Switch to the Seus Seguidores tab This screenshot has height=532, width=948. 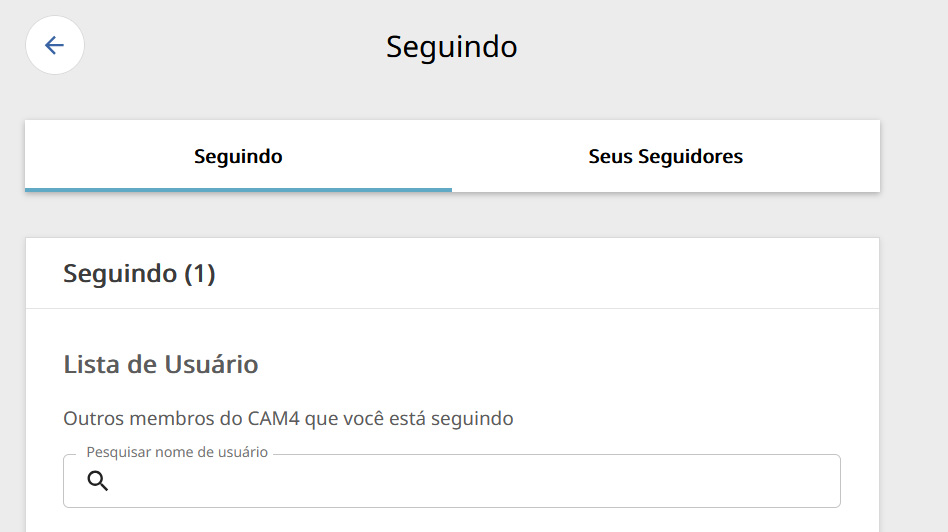point(666,156)
